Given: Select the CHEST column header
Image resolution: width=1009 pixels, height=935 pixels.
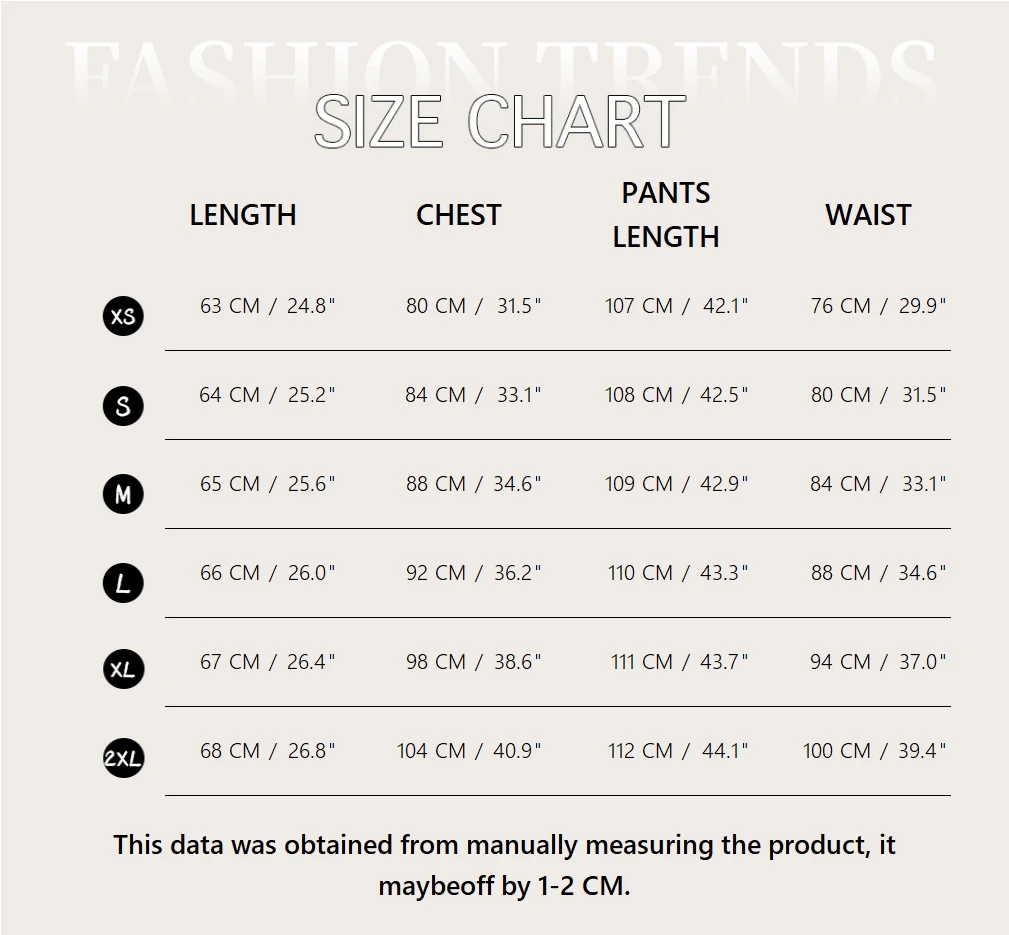Looking at the screenshot, I should (x=458, y=215).
